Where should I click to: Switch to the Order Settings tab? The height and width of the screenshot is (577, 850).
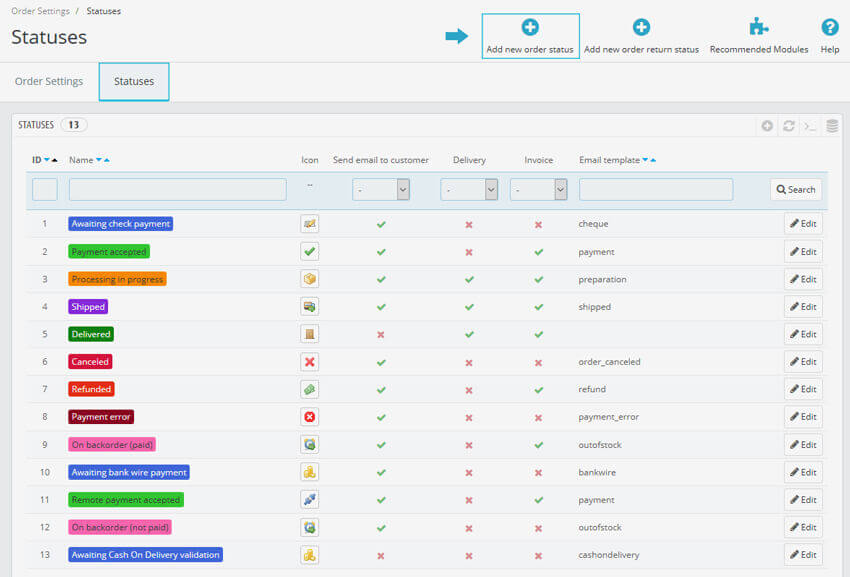coord(48,81)
